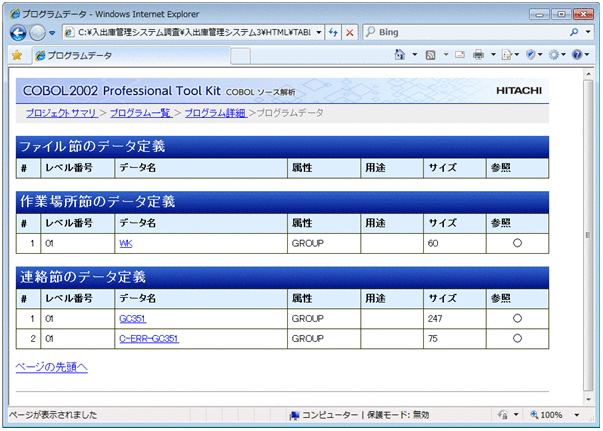Viewport: 603px width, 431px height.
Task: Select the プログラムデータ browser tab
Action: 131,56
